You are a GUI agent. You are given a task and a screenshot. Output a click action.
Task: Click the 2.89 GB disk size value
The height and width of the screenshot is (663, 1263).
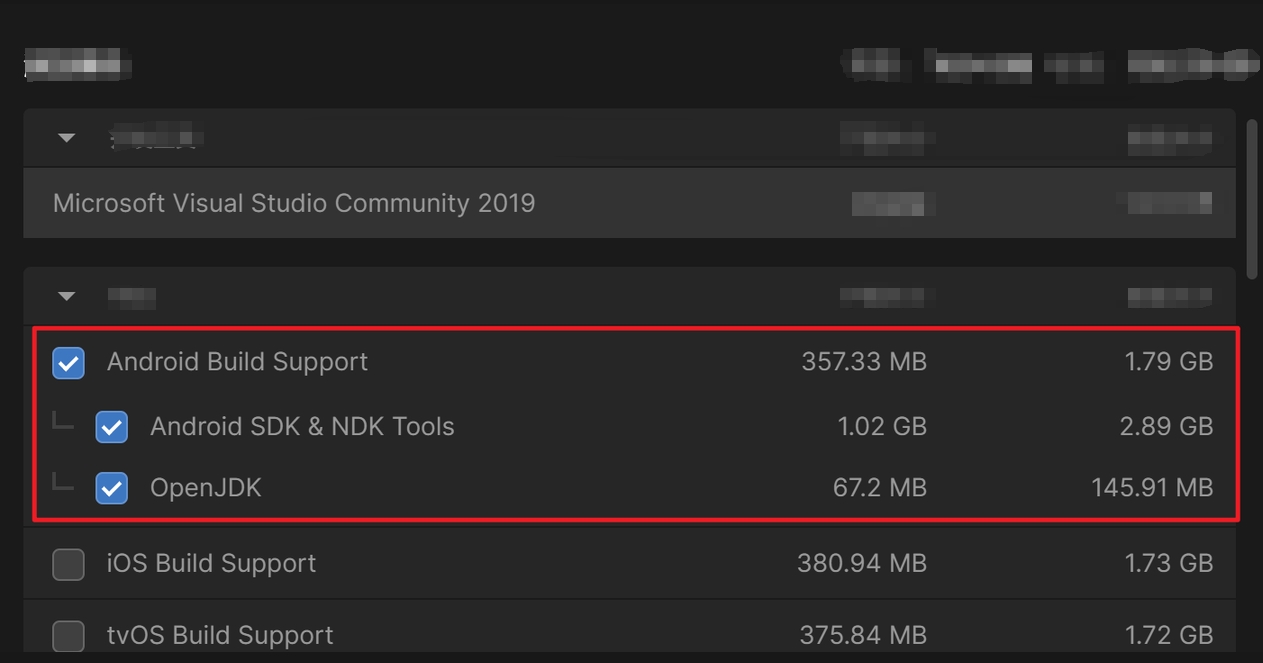[x=1166, y=427]
